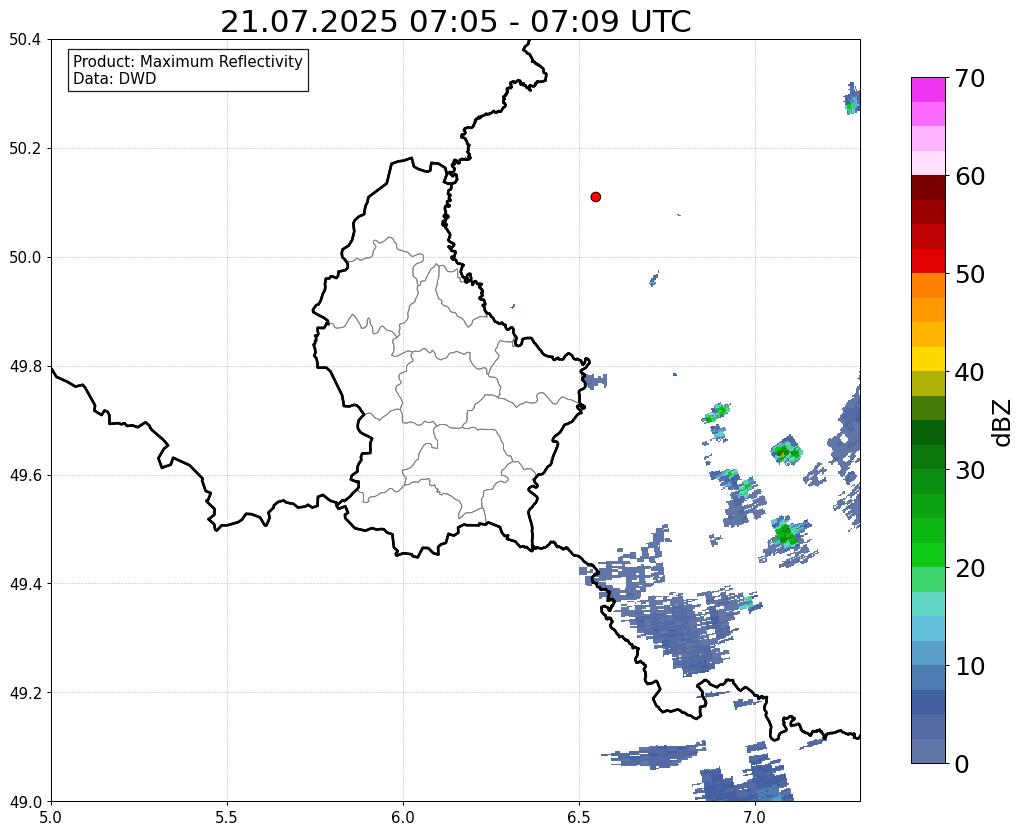Click the light blue colorbar segment above 10

click(x=928, y=653)
